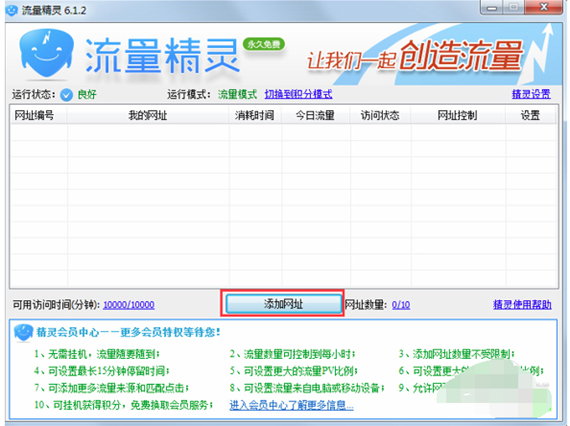Viewport: 570px width, 426px height.
Task: Minimize the 流量精灵 window
Action: coord(492,7)
